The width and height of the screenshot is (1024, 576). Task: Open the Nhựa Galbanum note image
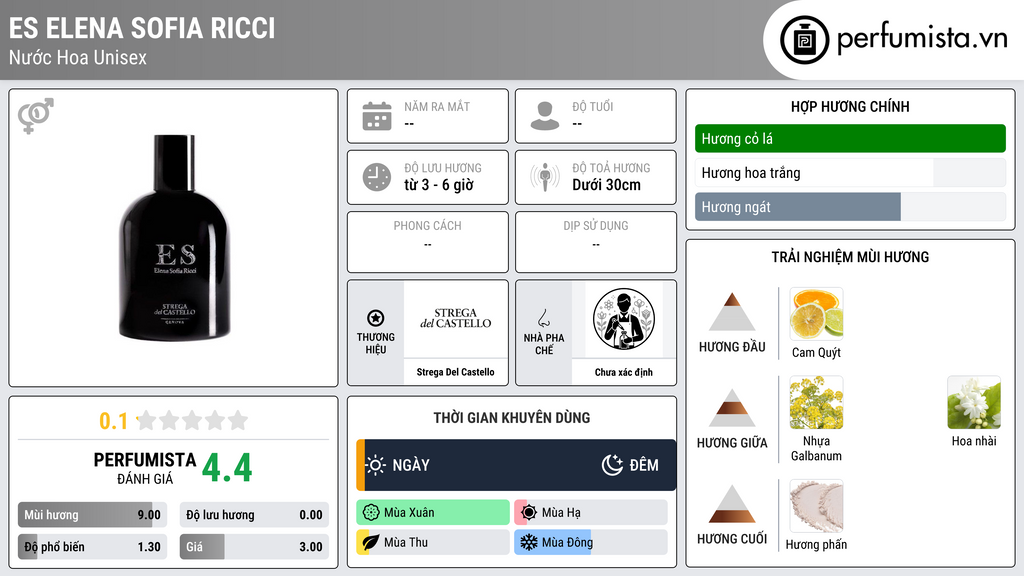pyautogui.click(x=816, y=402)
